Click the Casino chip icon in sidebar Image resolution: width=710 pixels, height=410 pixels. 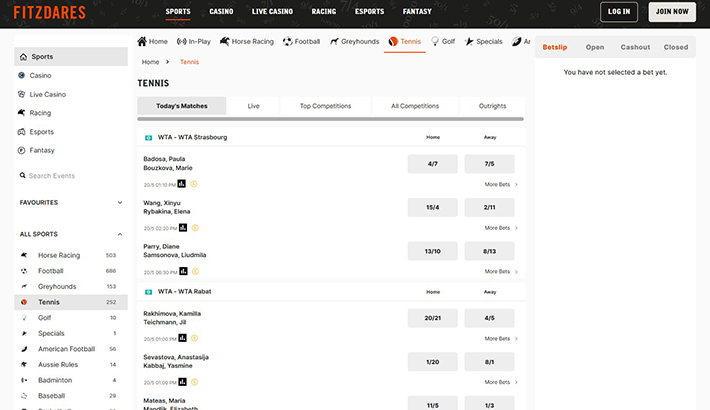pos(21,75)
